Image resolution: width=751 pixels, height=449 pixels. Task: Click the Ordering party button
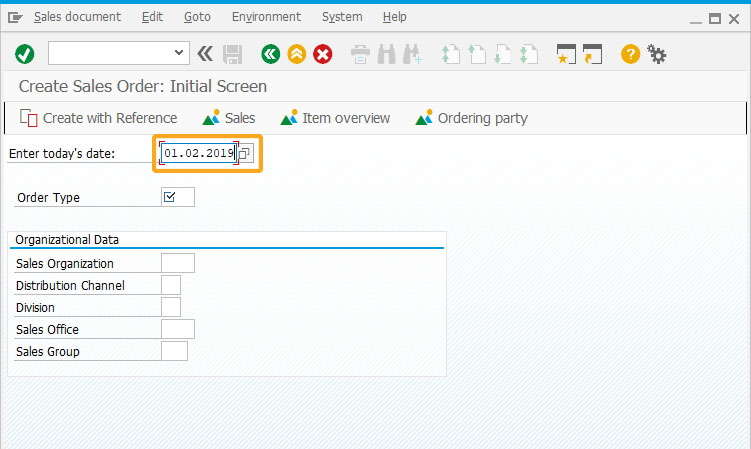pos(472,118)
